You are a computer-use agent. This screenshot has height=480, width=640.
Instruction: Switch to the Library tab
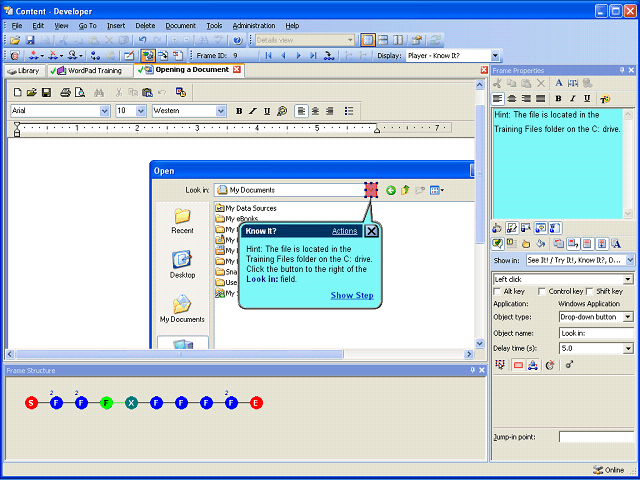click(x=24, y=71)
